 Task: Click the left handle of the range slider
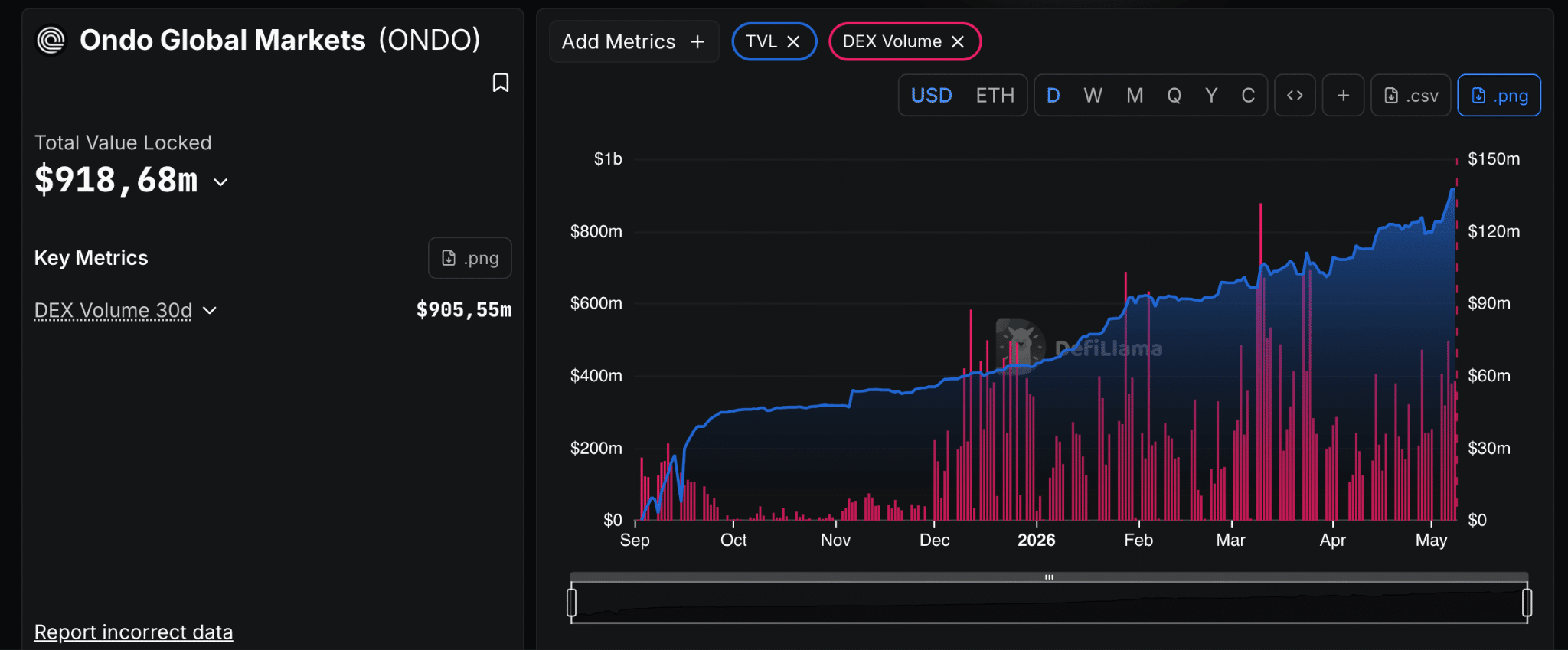(x=572, y=603)
